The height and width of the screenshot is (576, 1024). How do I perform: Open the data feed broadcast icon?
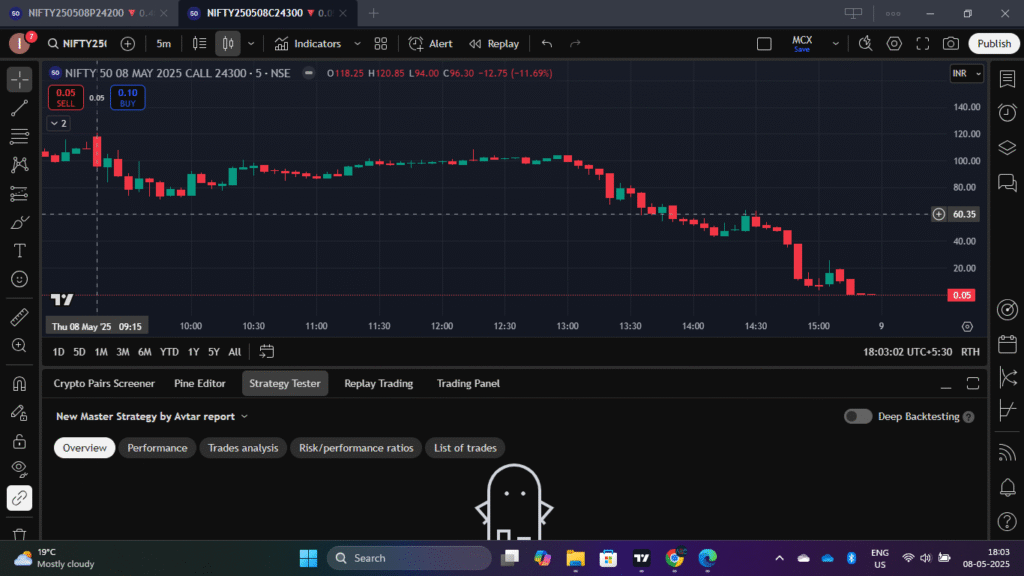click(1007, 453)
